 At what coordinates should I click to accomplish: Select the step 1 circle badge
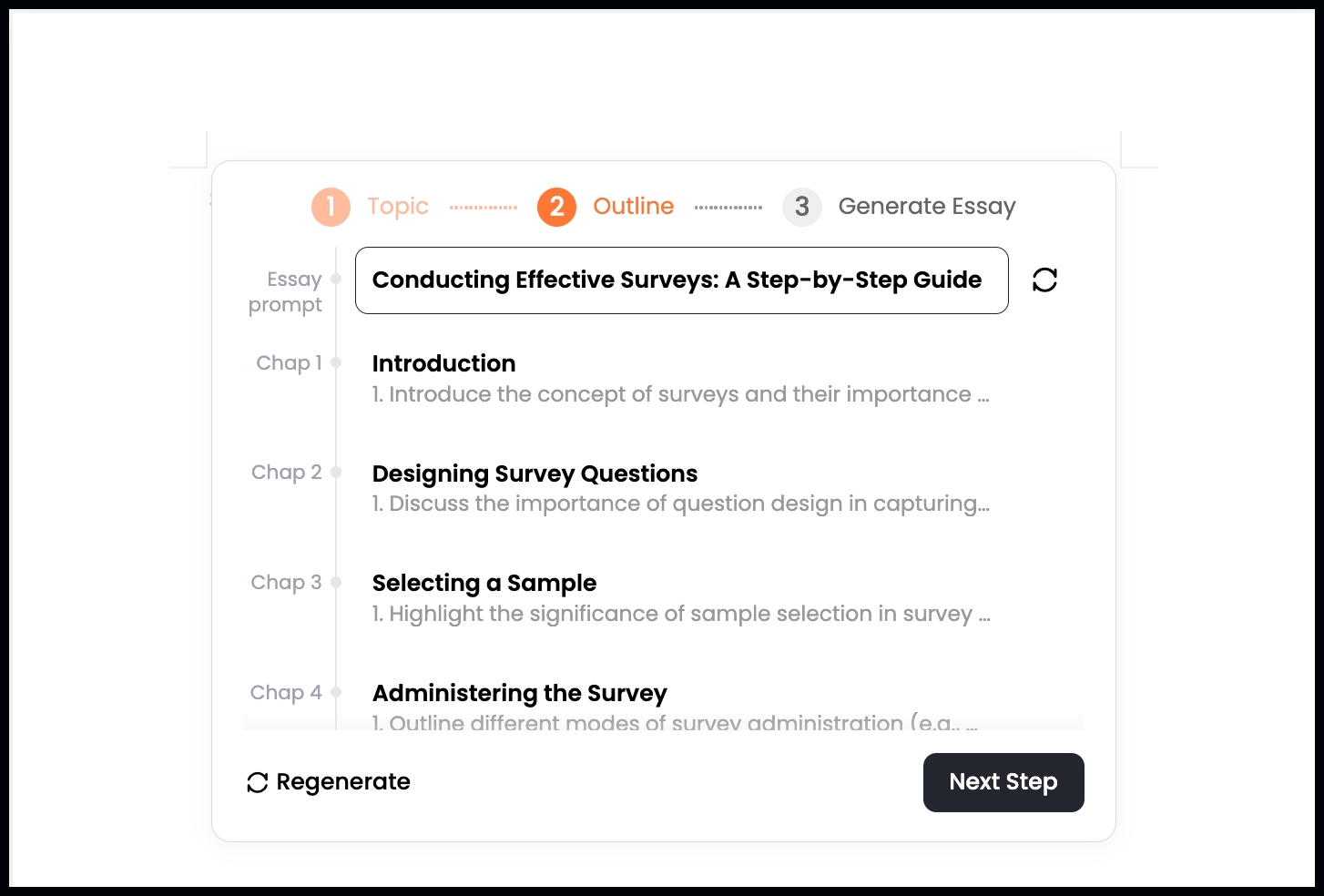coord(331,207)
